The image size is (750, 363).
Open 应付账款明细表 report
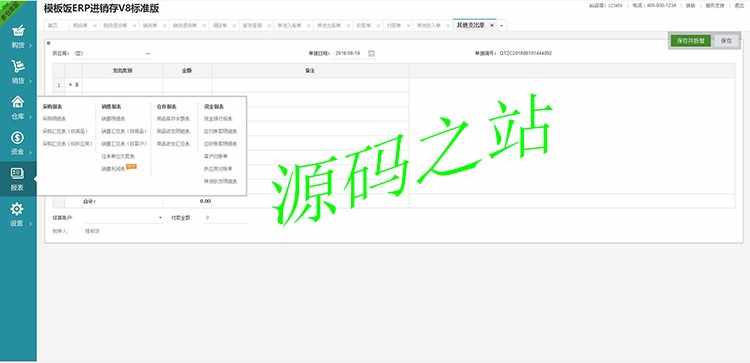221,131
